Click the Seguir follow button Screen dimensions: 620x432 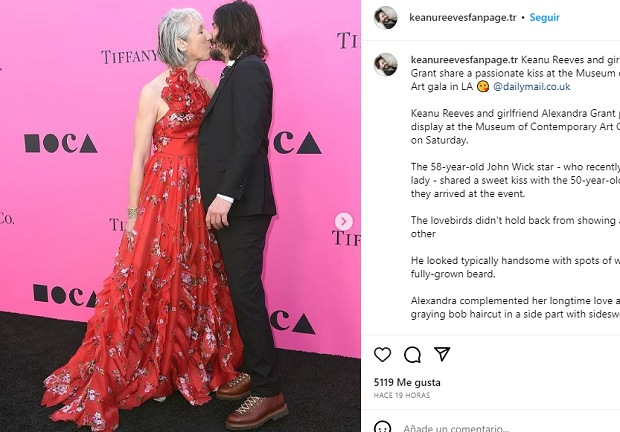(x=544, y=17)
